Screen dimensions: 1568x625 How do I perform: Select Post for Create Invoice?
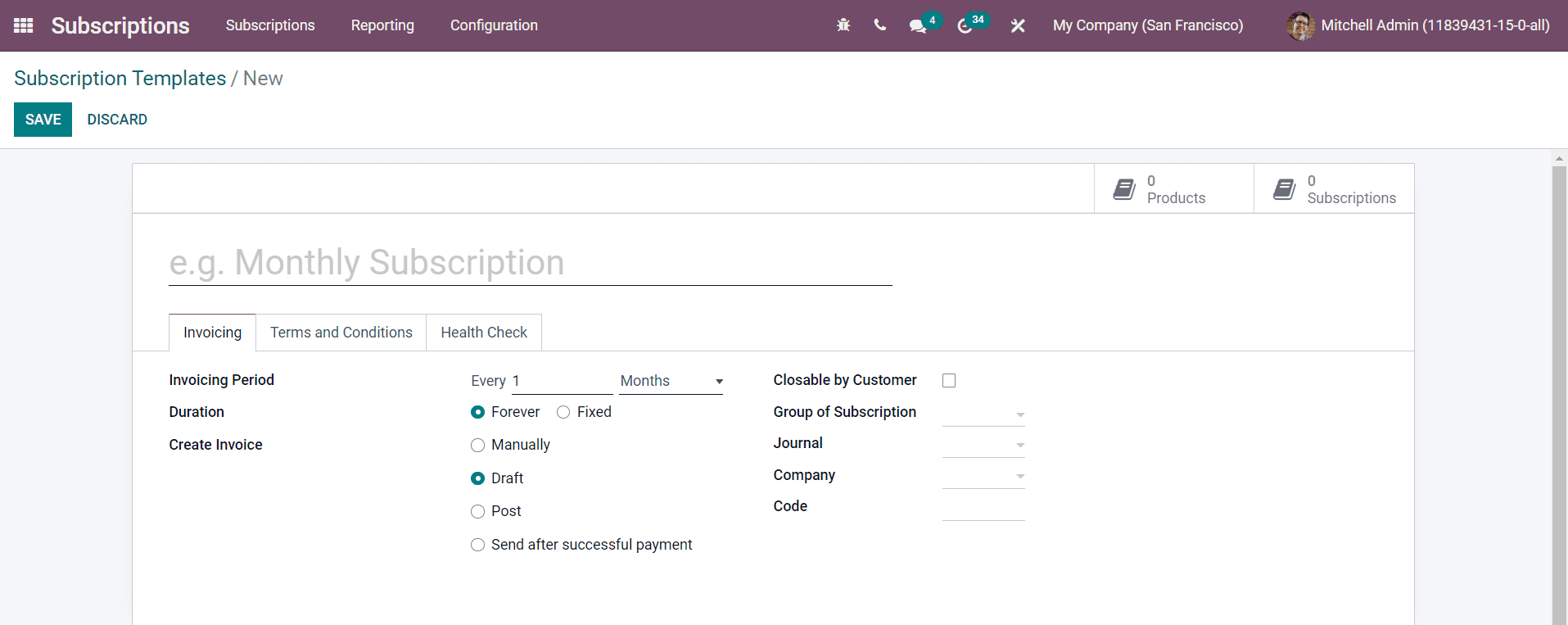(x=478, y=512)
